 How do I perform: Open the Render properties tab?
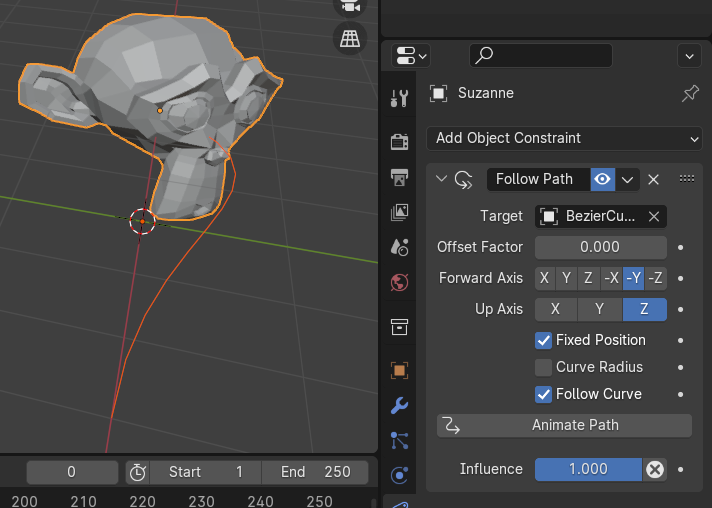coord(399,141)
